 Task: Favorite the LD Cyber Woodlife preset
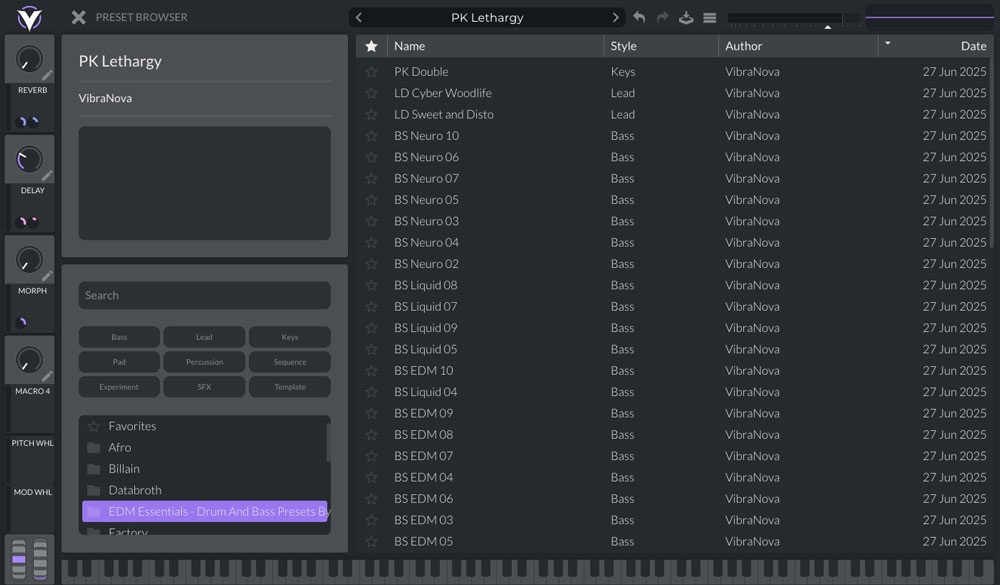pyautogui.click(x=371, y=93)
